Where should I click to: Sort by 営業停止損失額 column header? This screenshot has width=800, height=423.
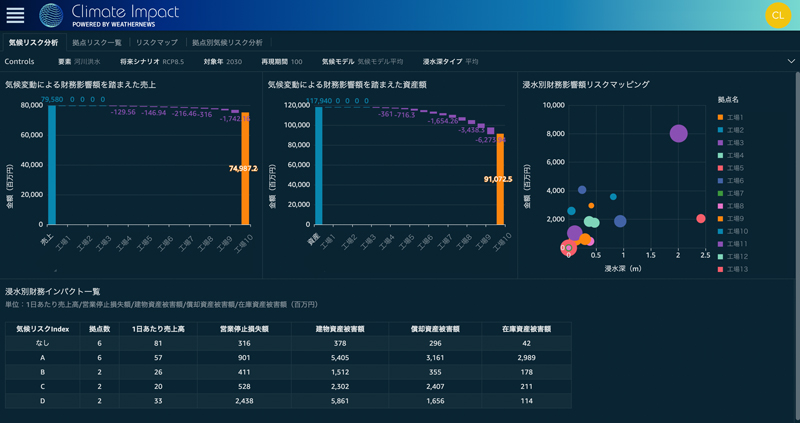tap(237, 328)
